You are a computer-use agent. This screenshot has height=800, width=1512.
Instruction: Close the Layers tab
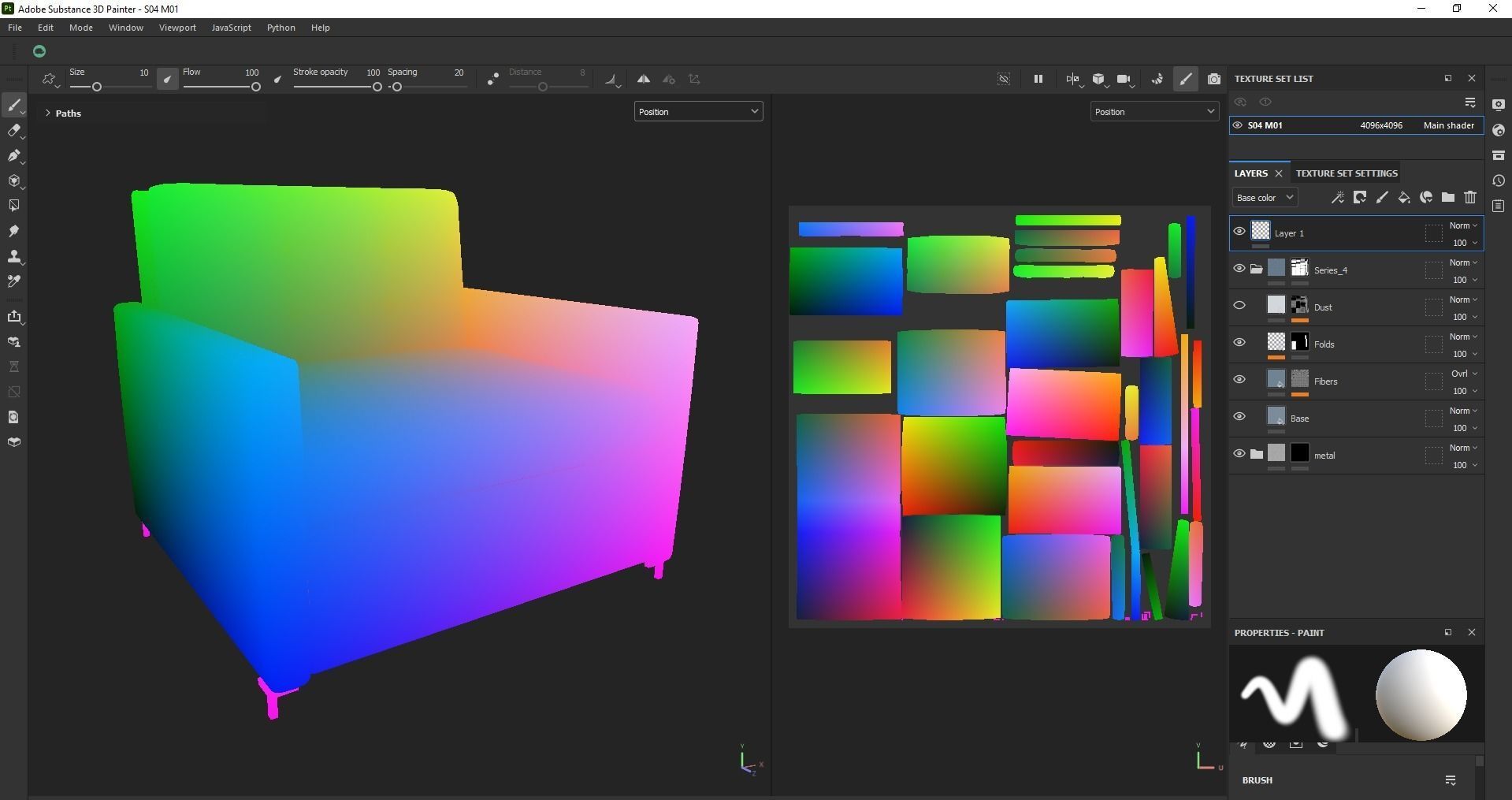[x=1279, y=173]
